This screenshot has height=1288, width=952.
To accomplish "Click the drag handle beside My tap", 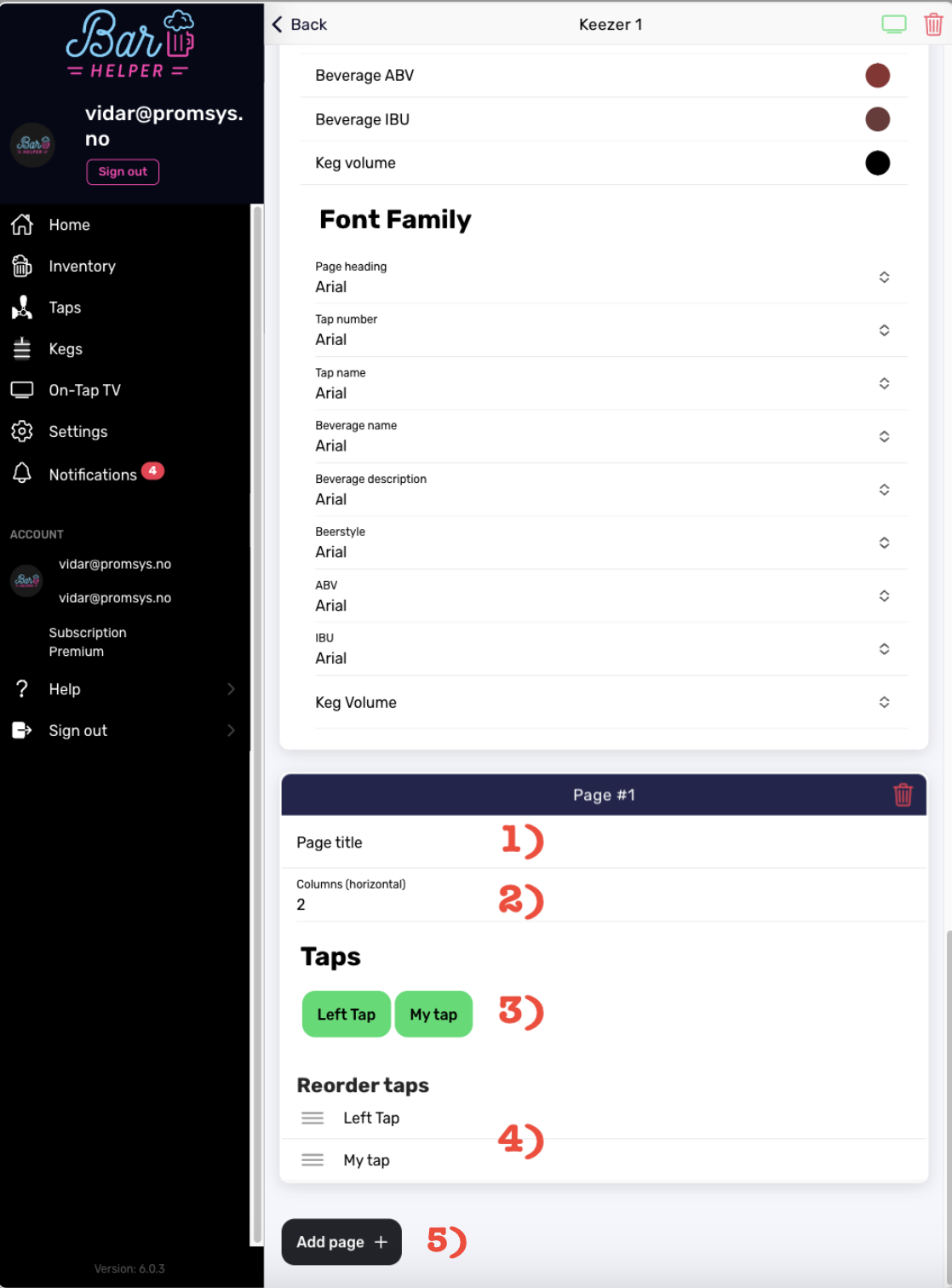I will 313,1160.
